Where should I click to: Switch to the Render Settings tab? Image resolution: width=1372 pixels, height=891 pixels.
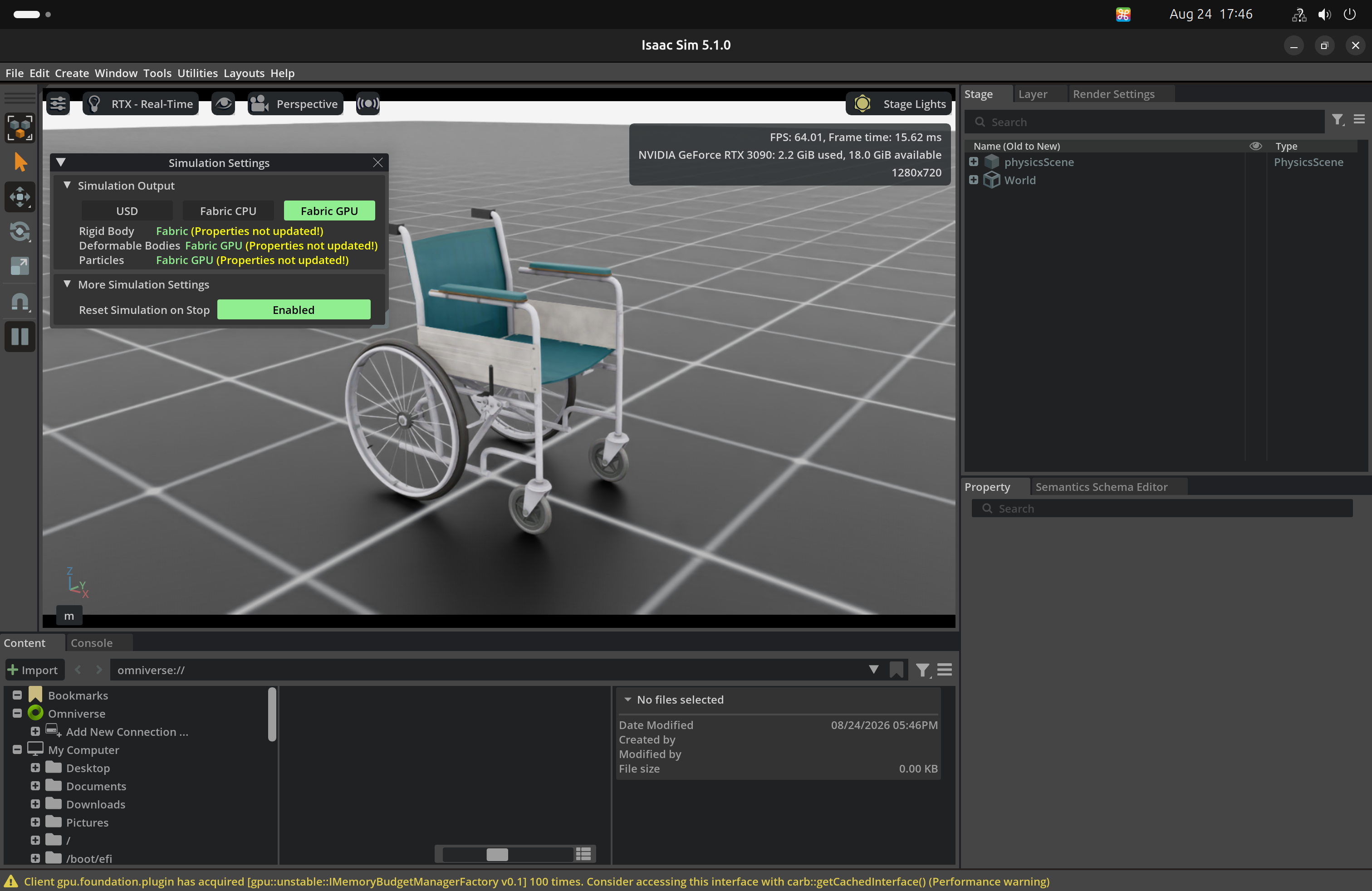point(1113,94)
